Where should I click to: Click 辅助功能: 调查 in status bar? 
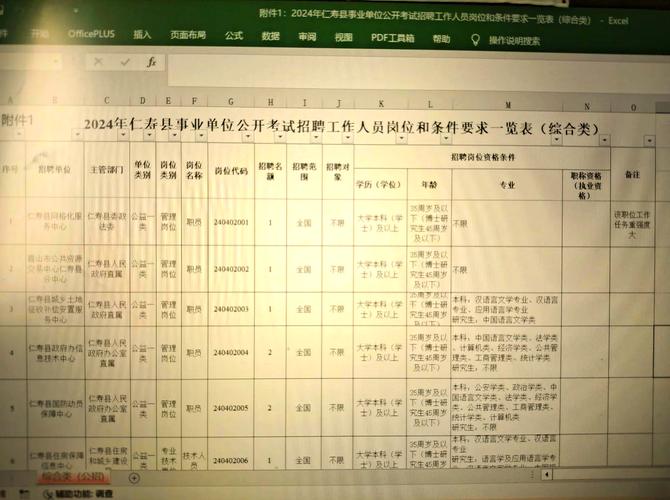point(84,494)
